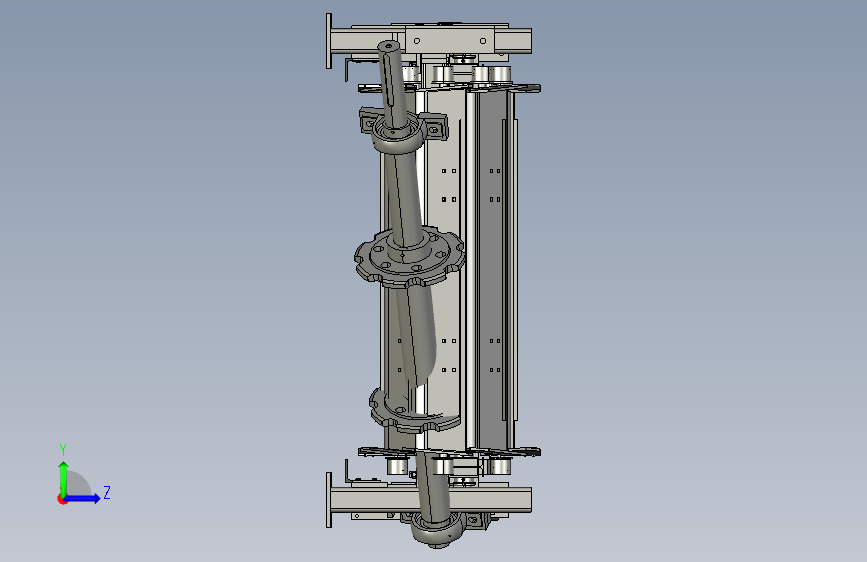
Task: Click the red origin ball of the coordinate triad
Action: click(x=62, y=499)
